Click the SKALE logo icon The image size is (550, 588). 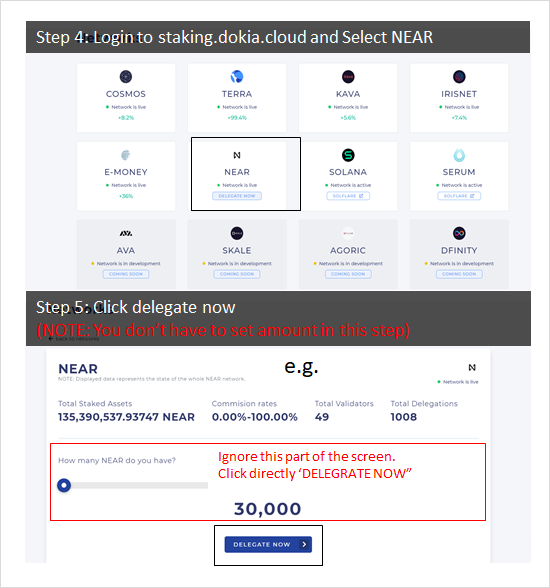[x=237, y=233]
